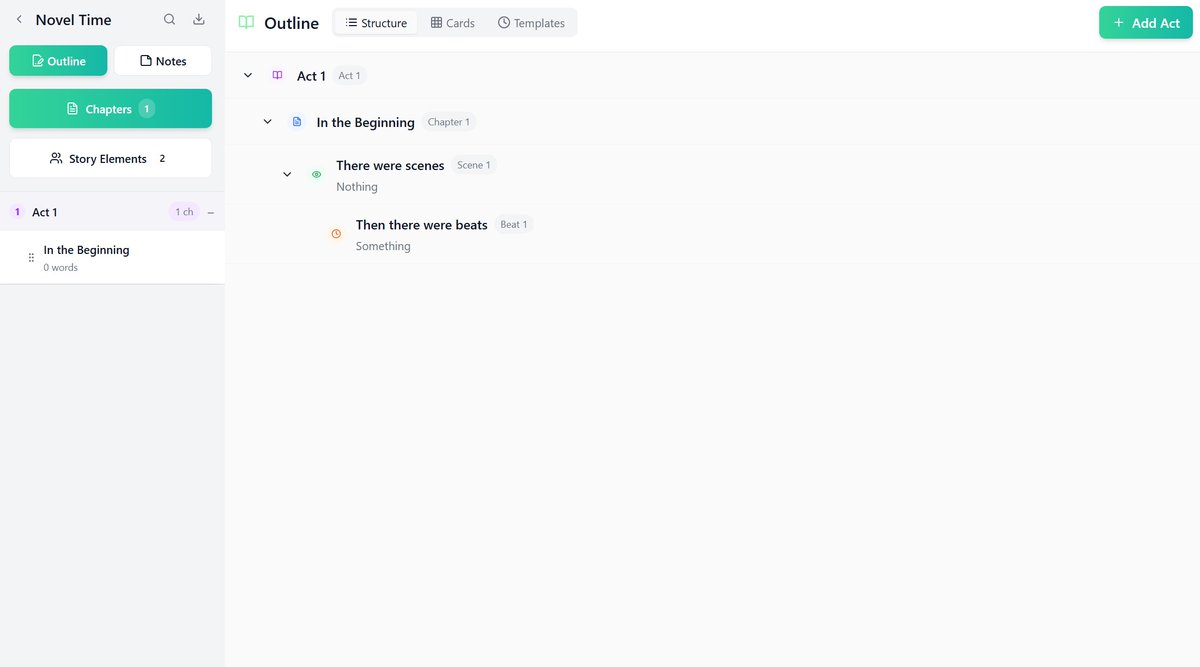
Task: Collapse the There were scenes scene
Action: 287,174
